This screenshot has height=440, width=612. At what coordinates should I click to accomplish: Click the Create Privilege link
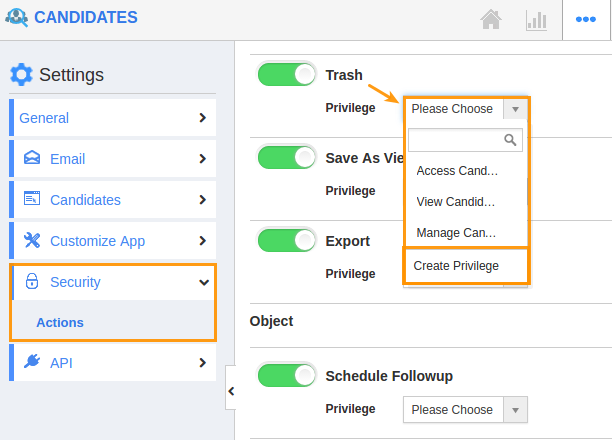click(x=456, y=266)
